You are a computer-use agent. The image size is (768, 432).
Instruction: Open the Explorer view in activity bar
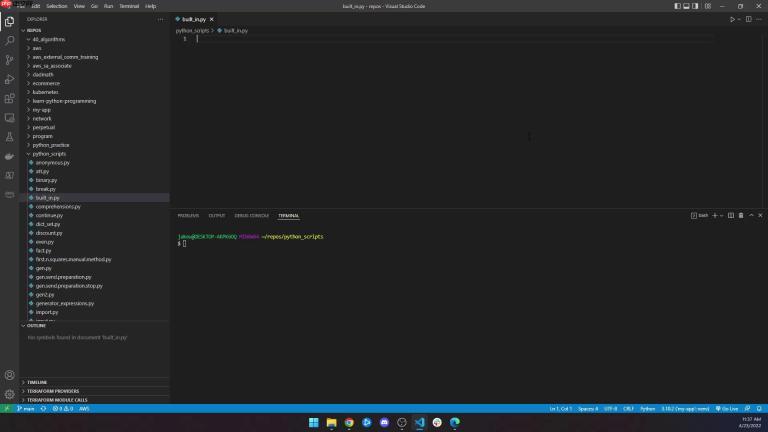pos(9,21)
